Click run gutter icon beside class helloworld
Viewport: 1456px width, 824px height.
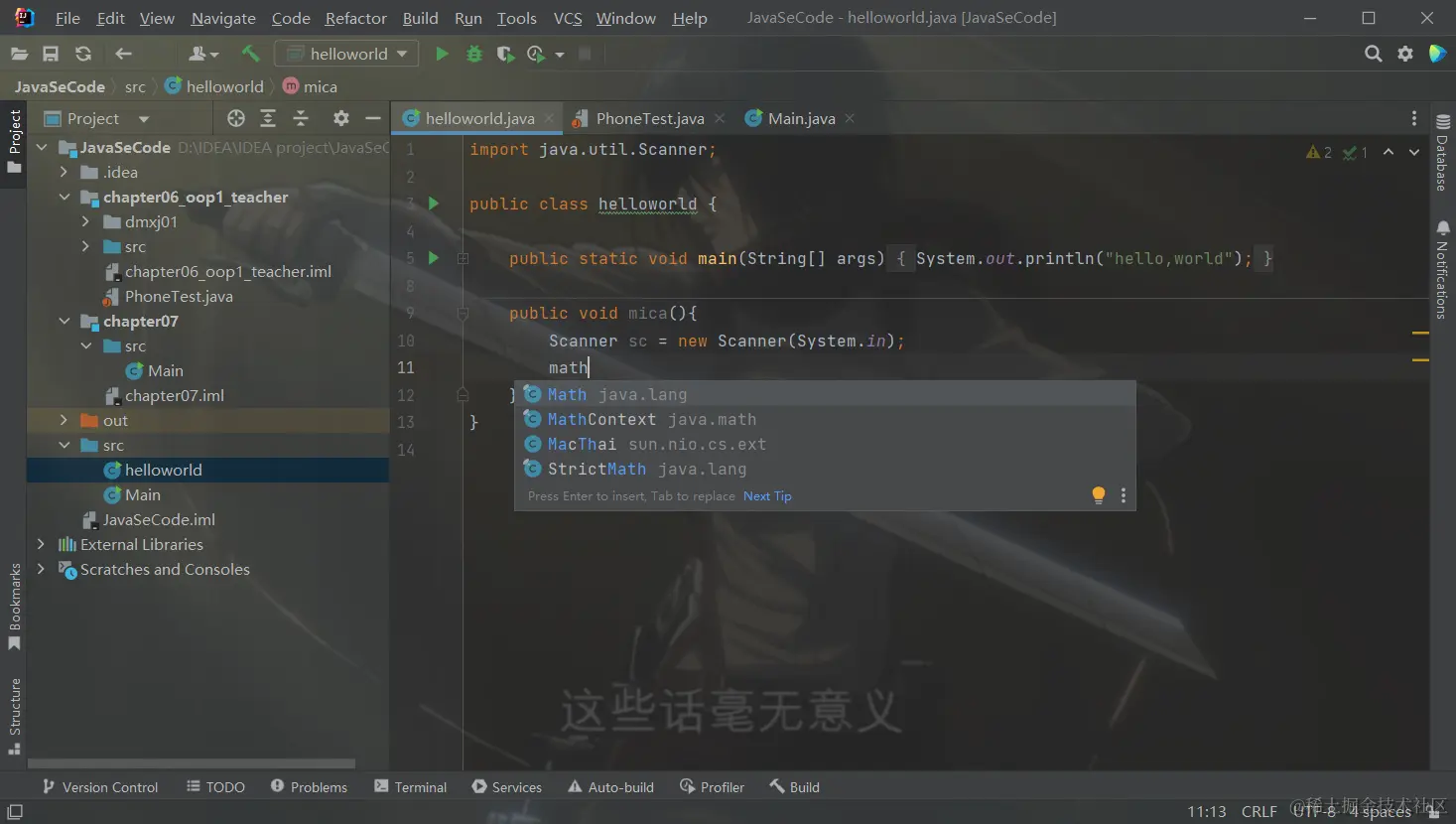[x=434, y=203]
